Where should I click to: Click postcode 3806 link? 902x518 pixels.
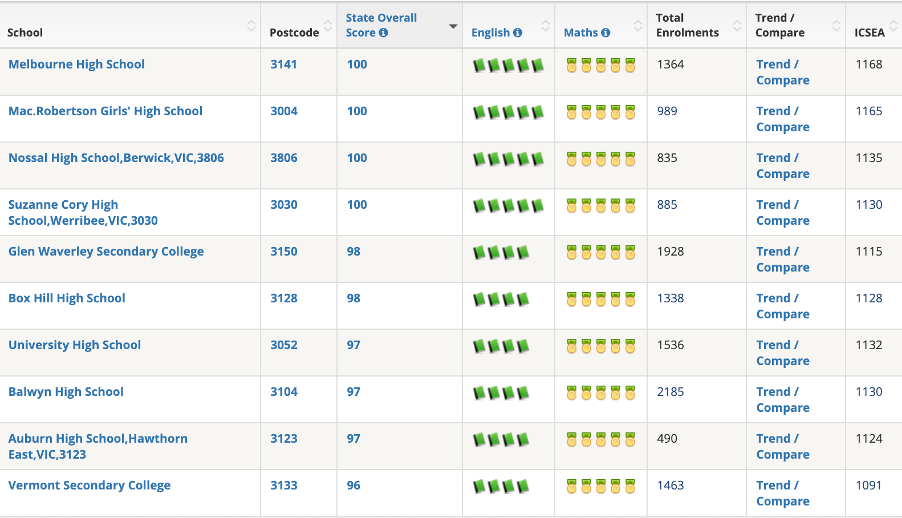(284, 158)
